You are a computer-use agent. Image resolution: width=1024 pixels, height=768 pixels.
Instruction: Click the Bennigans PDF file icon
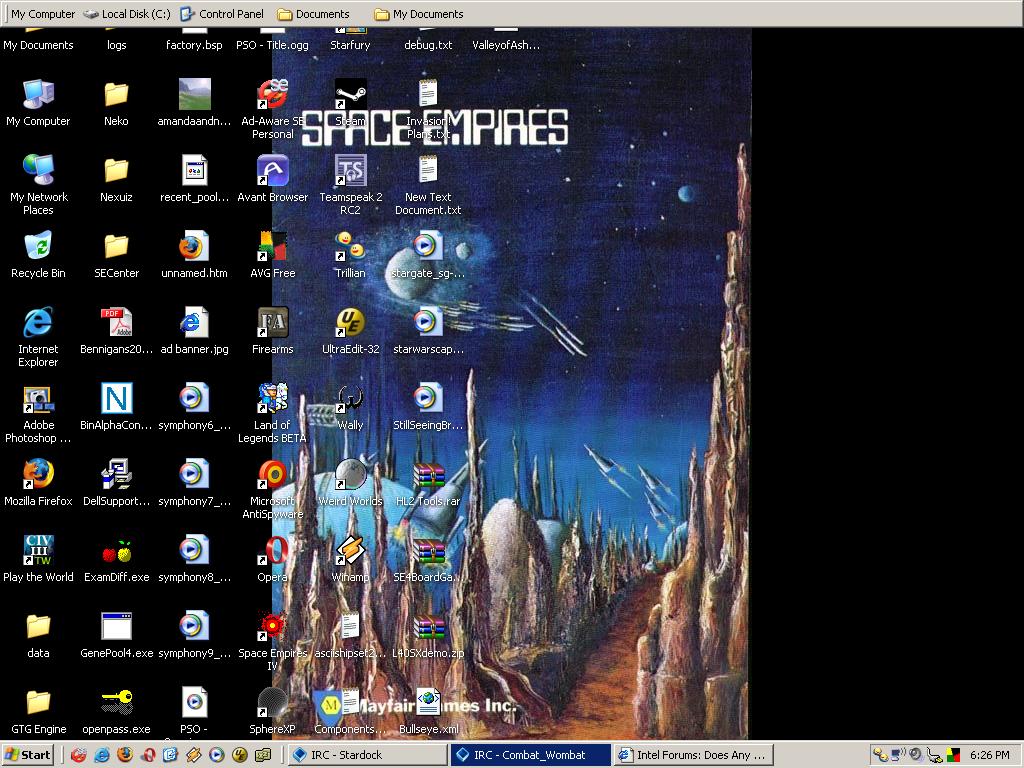point(116,324)
